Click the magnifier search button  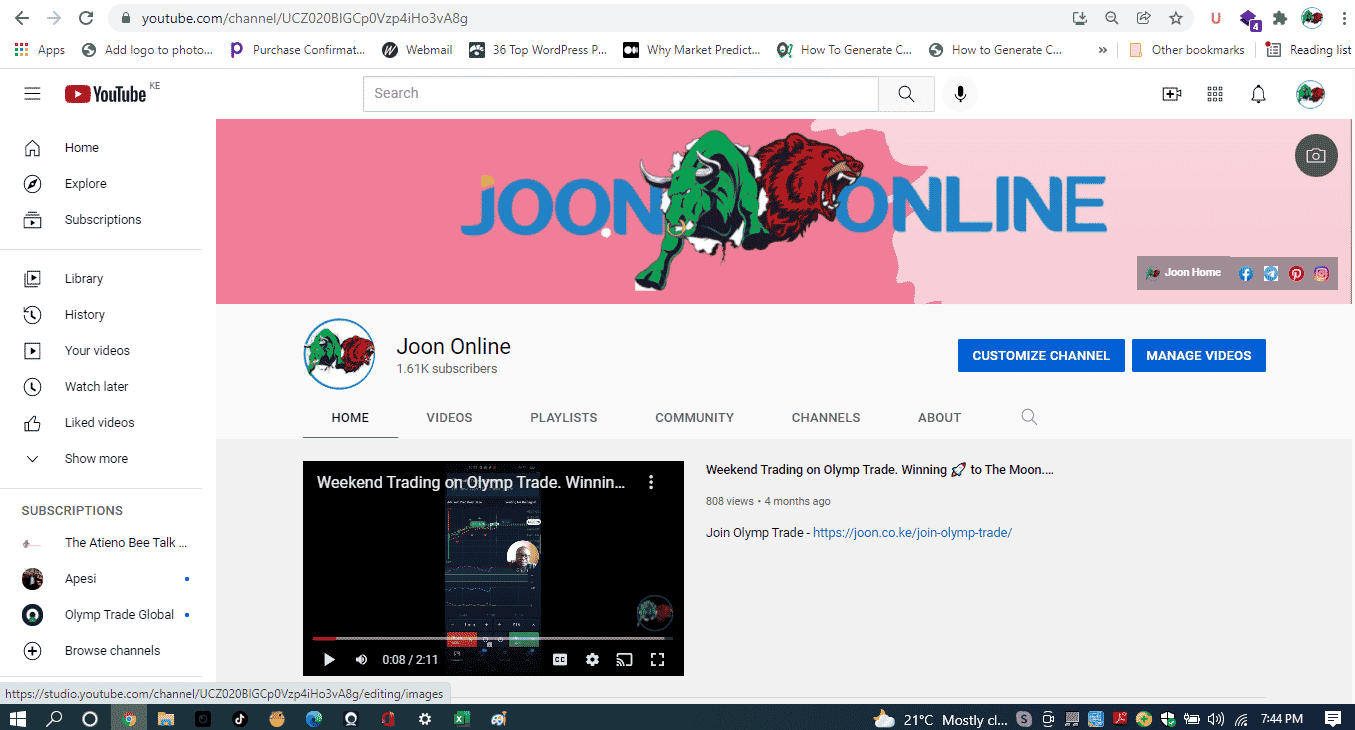[906, 93]
